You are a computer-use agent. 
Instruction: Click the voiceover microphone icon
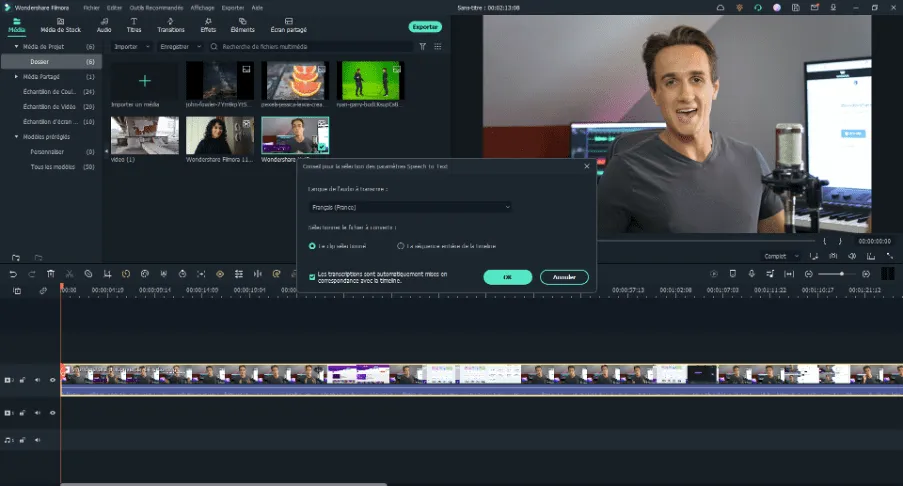(x=751, y=274)
